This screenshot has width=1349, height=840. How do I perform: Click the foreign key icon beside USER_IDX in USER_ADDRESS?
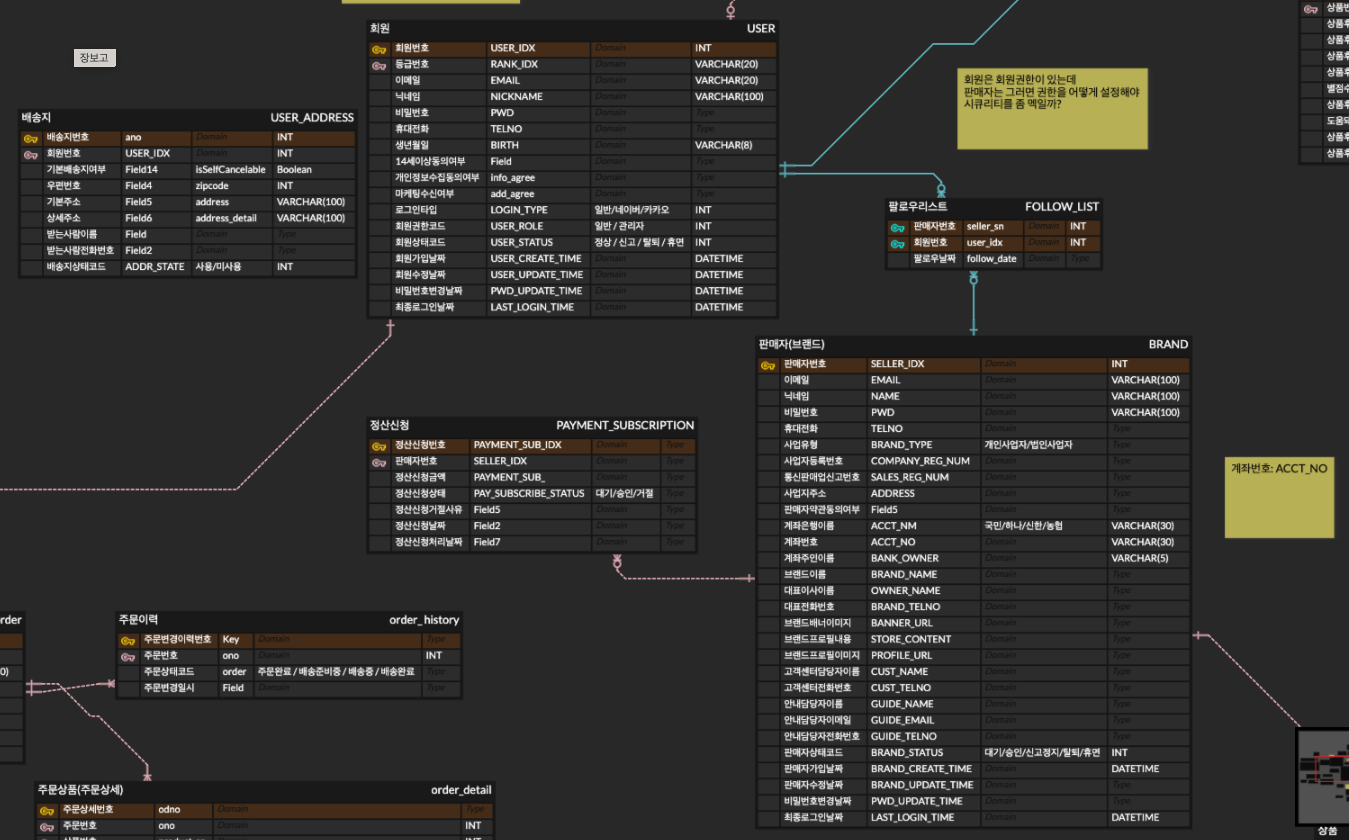tap(31, 154)
